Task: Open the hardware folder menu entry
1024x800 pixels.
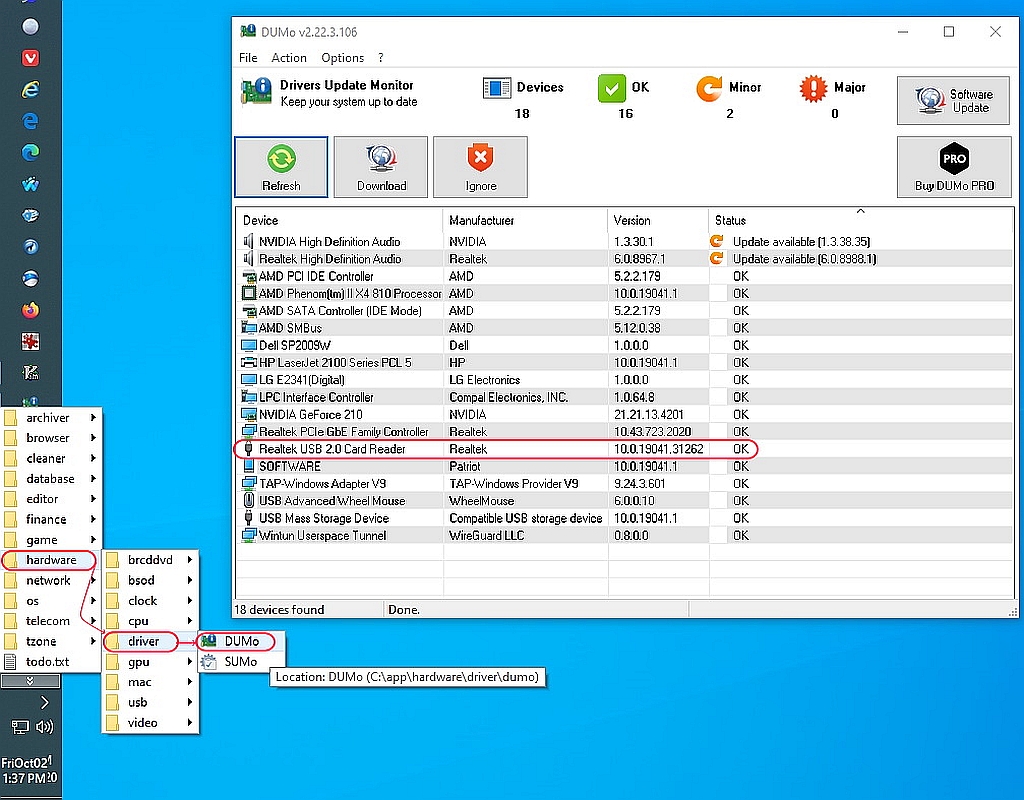Action: (51, 560)
